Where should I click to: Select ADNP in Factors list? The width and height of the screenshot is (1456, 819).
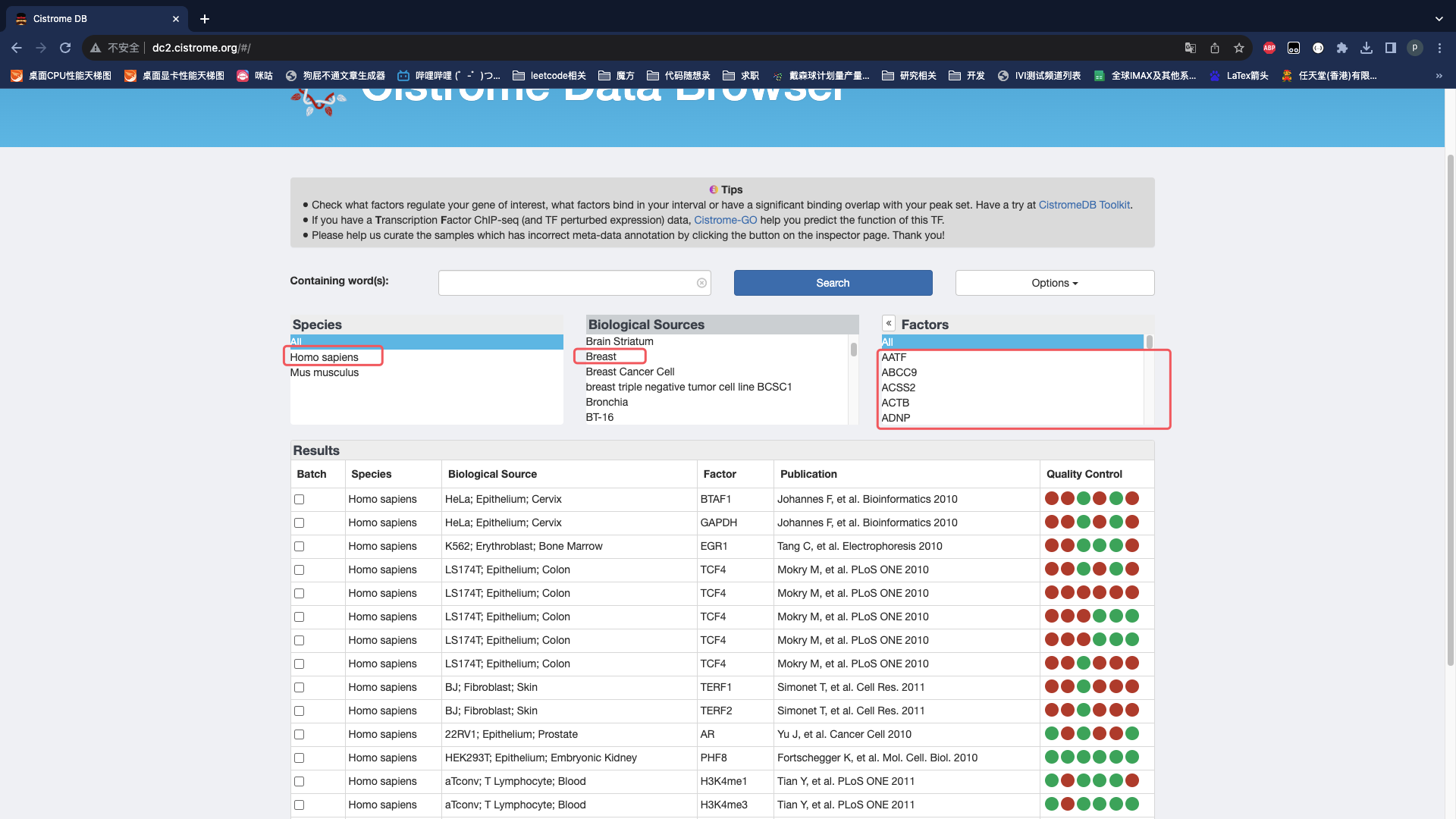[x=896, y=418]
